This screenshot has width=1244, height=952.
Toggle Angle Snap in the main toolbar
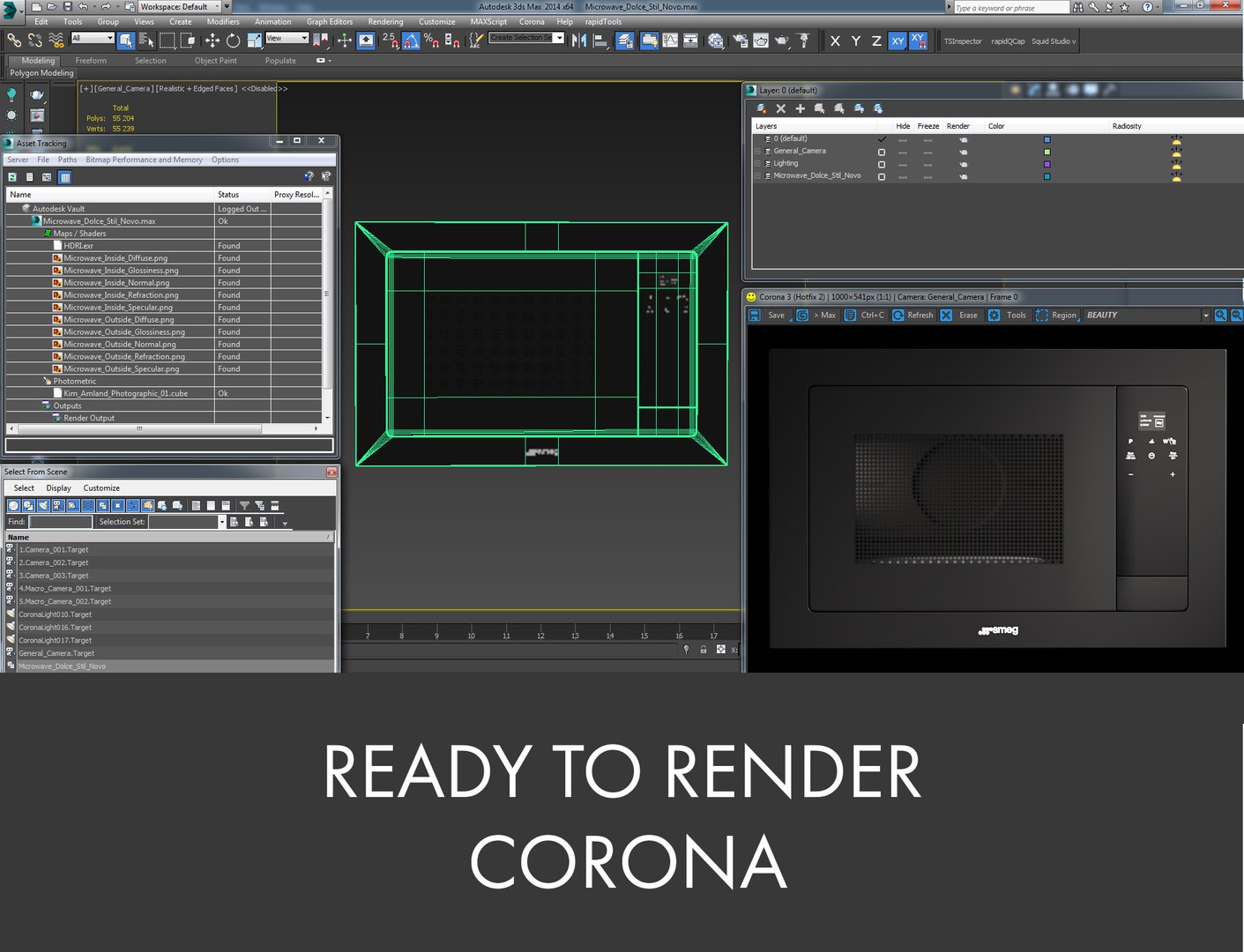411,40
